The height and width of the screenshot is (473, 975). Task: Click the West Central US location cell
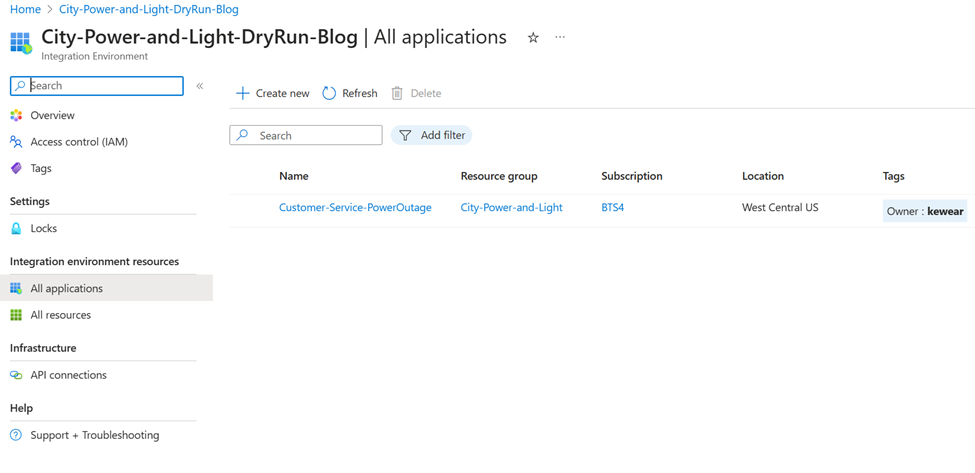pos(780,208)
